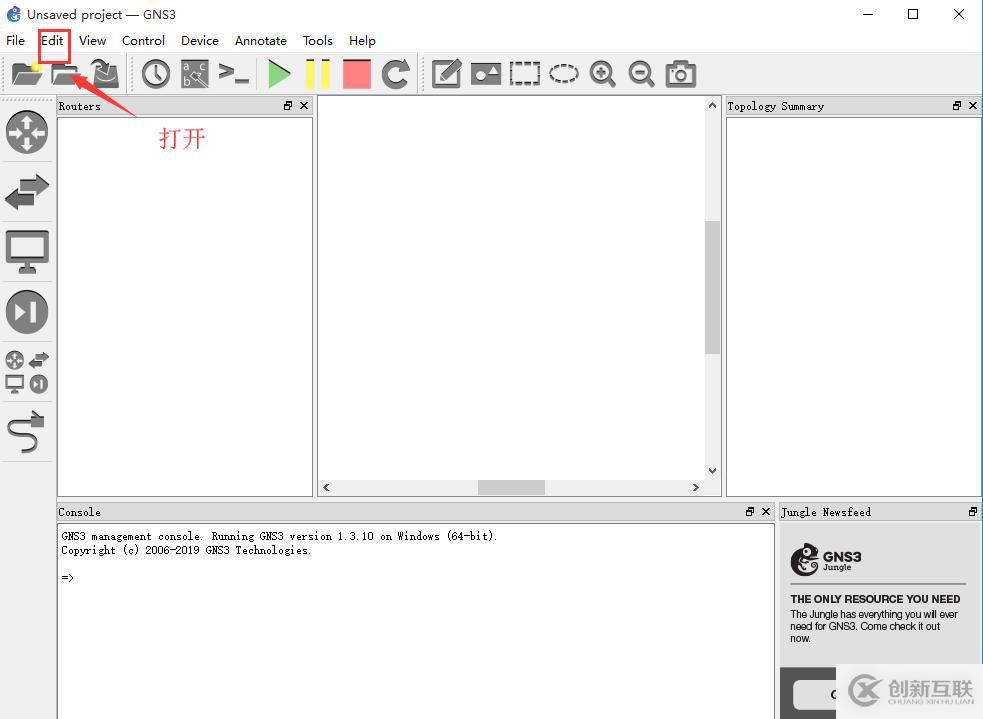The width and height of the screenshot is (983, 719).
Task: Click workspace scroll left arrow
Action: 326,487
